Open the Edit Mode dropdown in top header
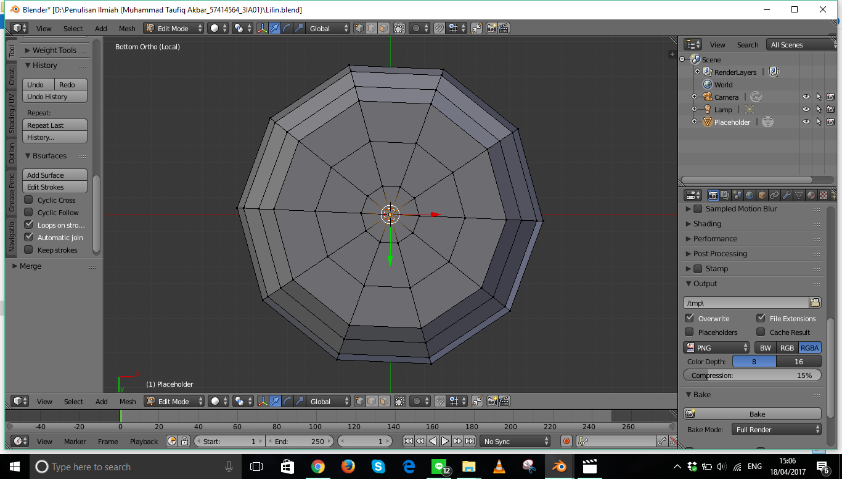This screenshot has height=479, width=842. [174, 28]
